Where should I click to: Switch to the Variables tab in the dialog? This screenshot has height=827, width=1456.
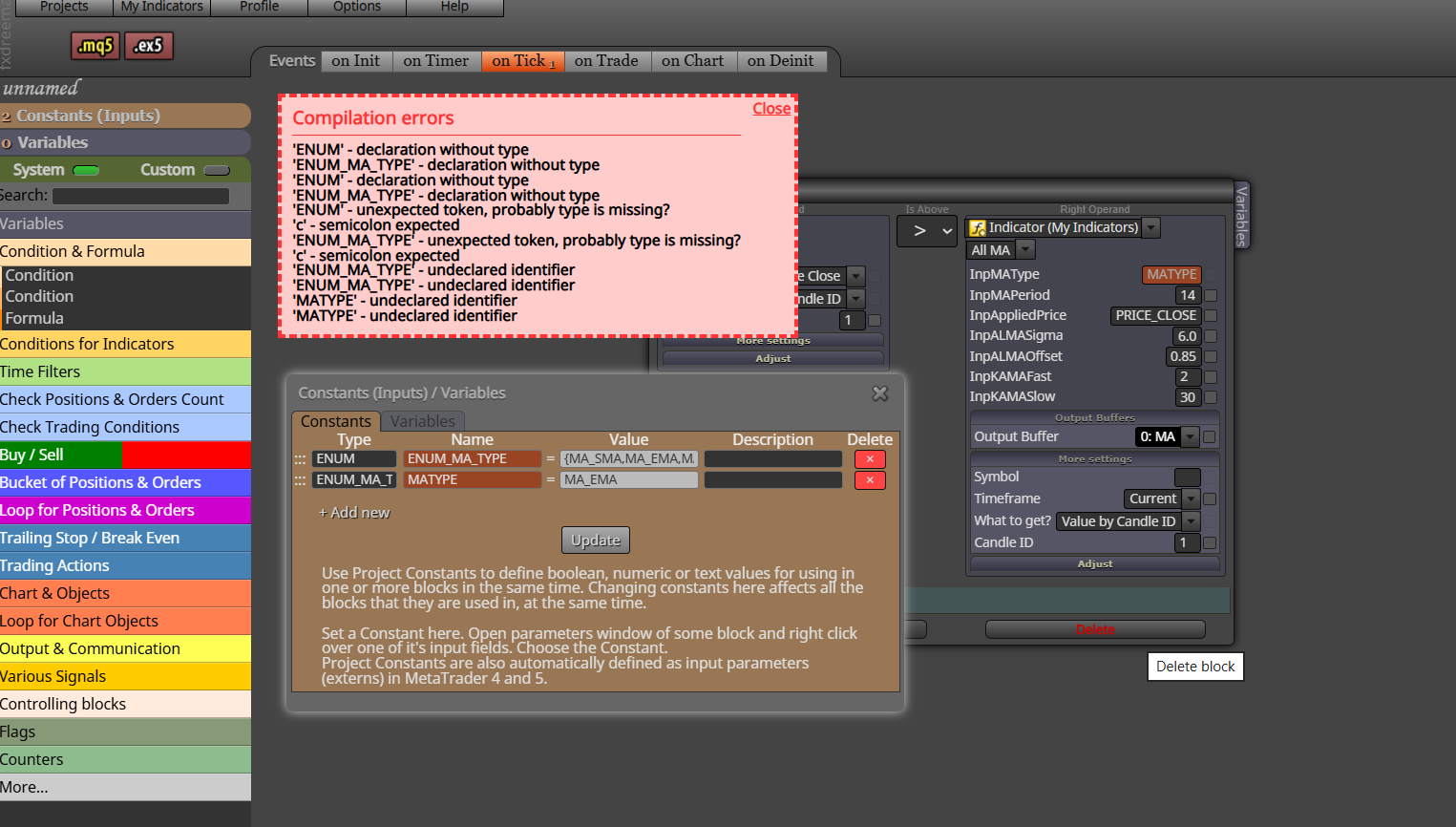point(423,422)
